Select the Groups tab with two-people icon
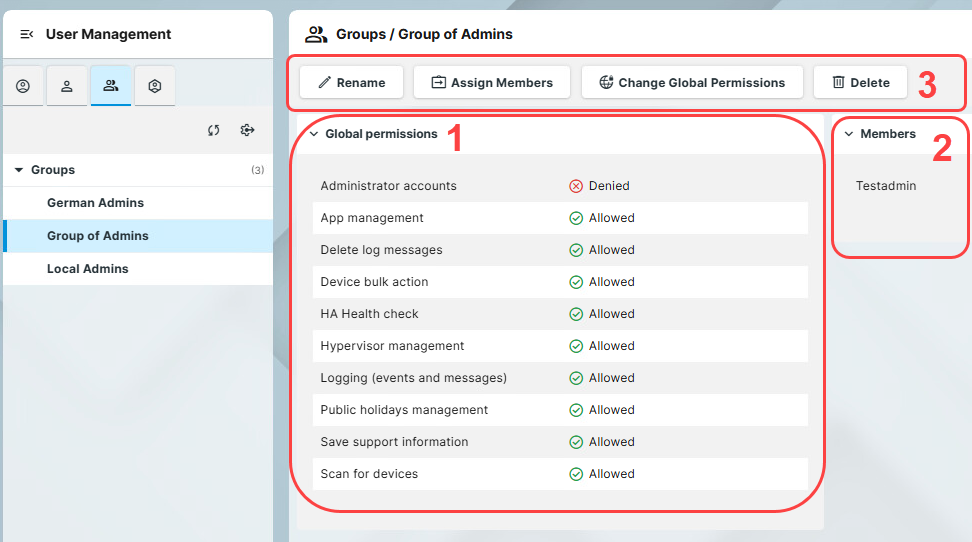The height and width of the screenshot is (542, 972). (x=111, y=86)
